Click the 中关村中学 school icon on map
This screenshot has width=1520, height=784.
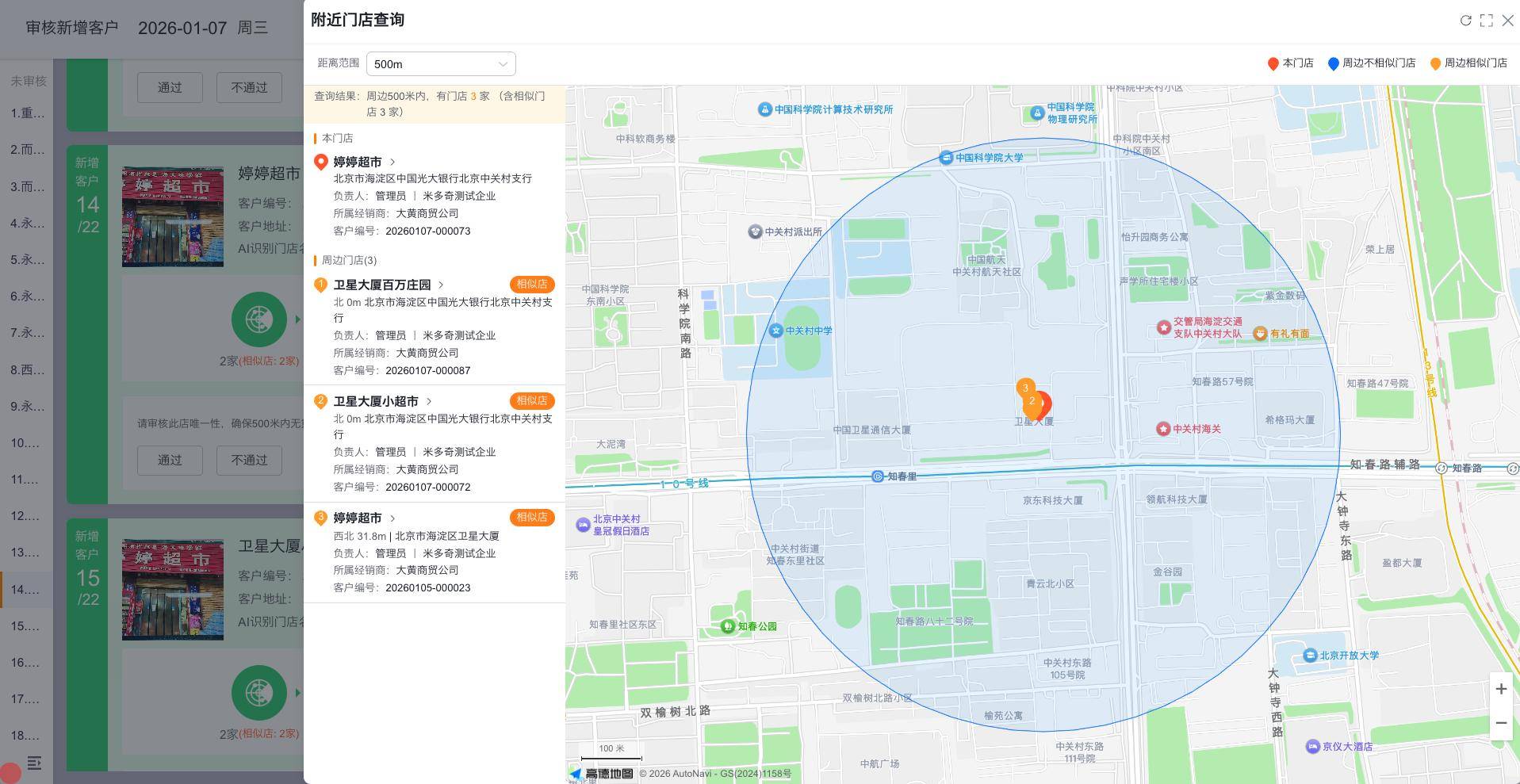(x=775, y=331)
